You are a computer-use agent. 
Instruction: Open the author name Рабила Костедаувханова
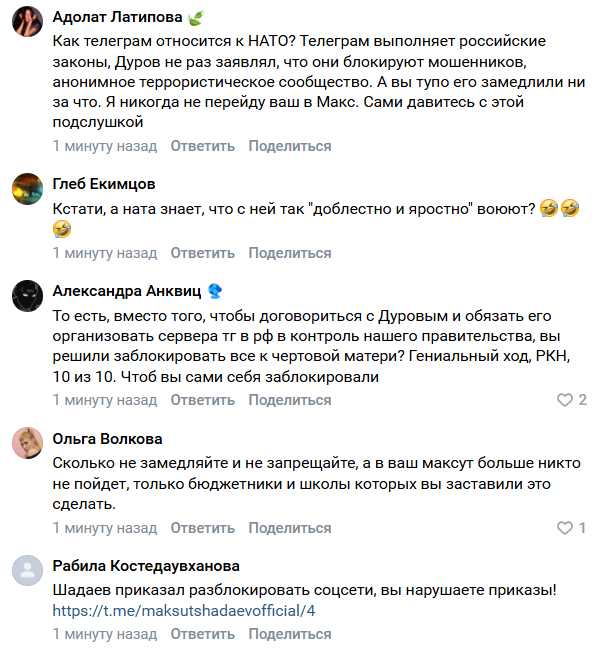(x=145, y=565)
